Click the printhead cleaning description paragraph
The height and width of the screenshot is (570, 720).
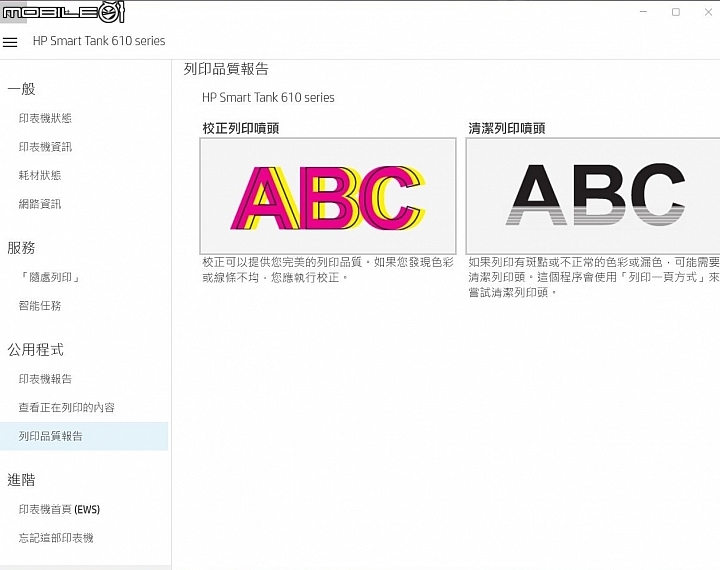pos(594,277)
